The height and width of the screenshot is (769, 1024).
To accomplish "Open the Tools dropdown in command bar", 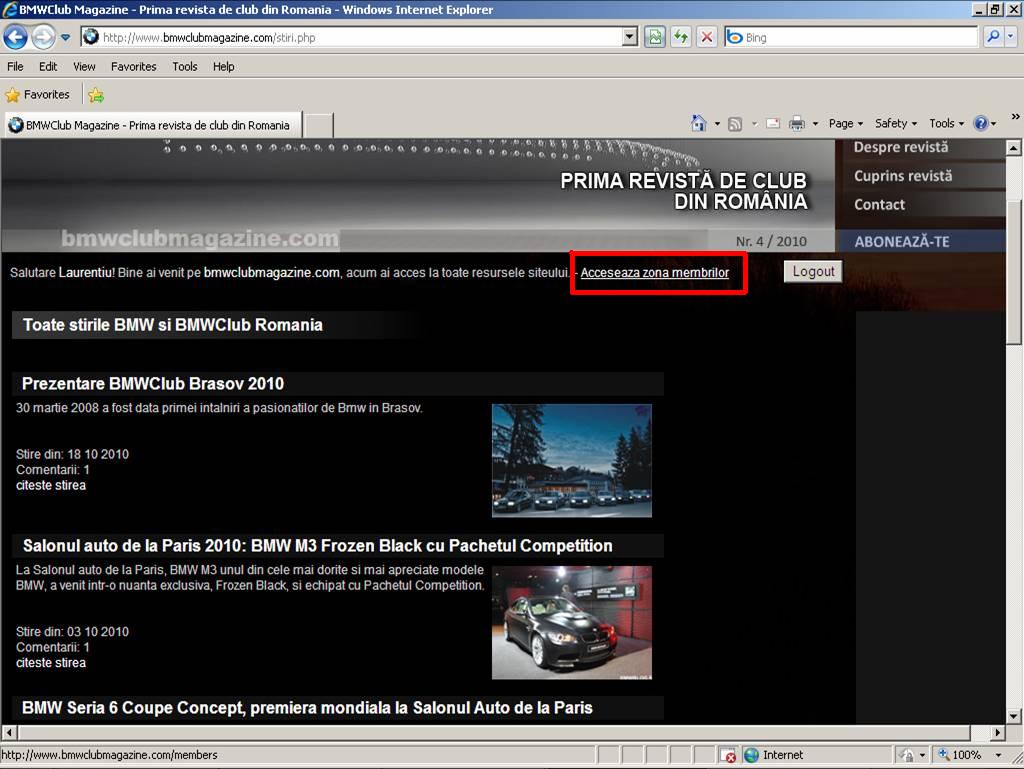I will (946, 123).
